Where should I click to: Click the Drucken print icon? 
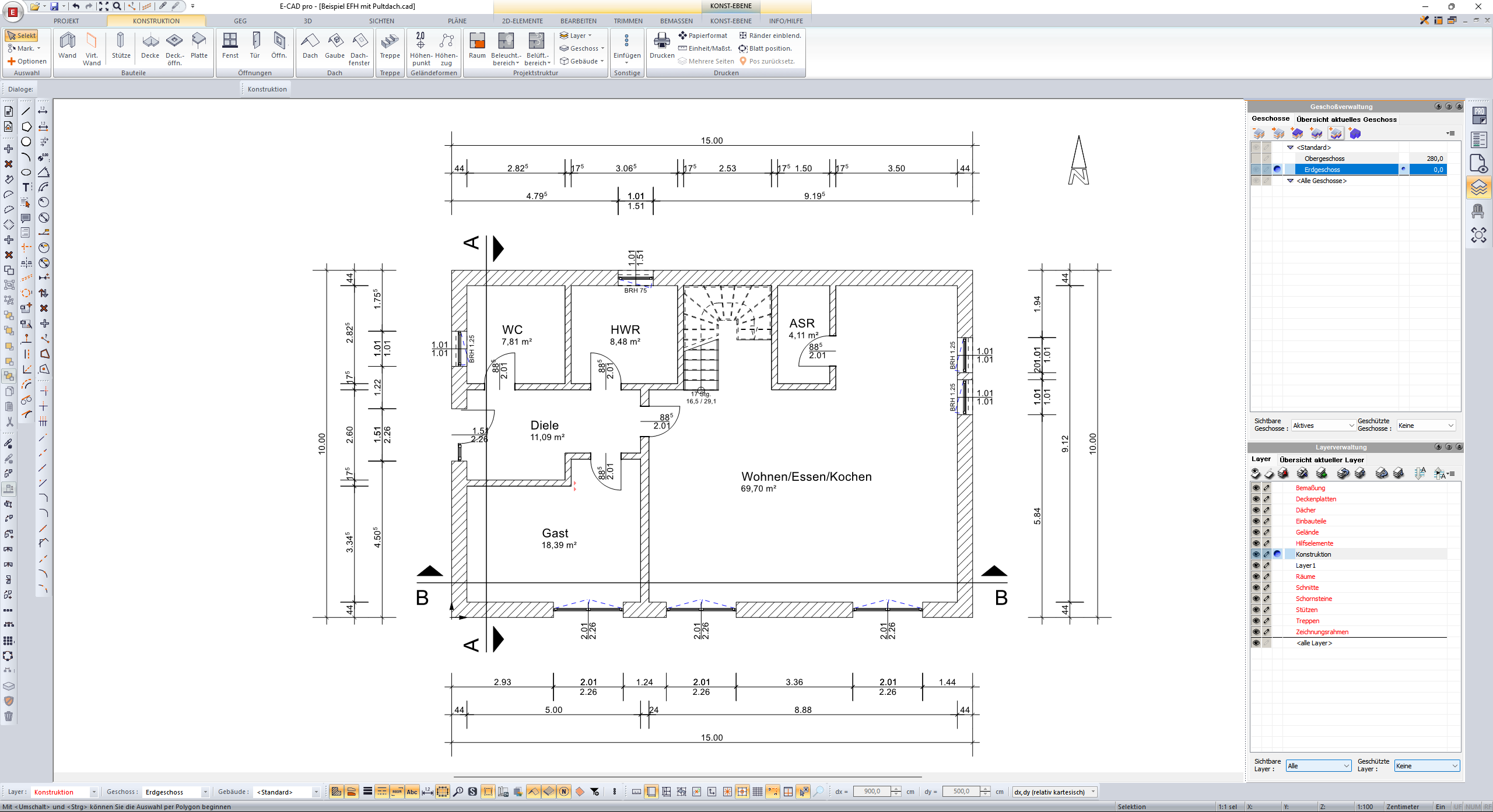[662, 45]
